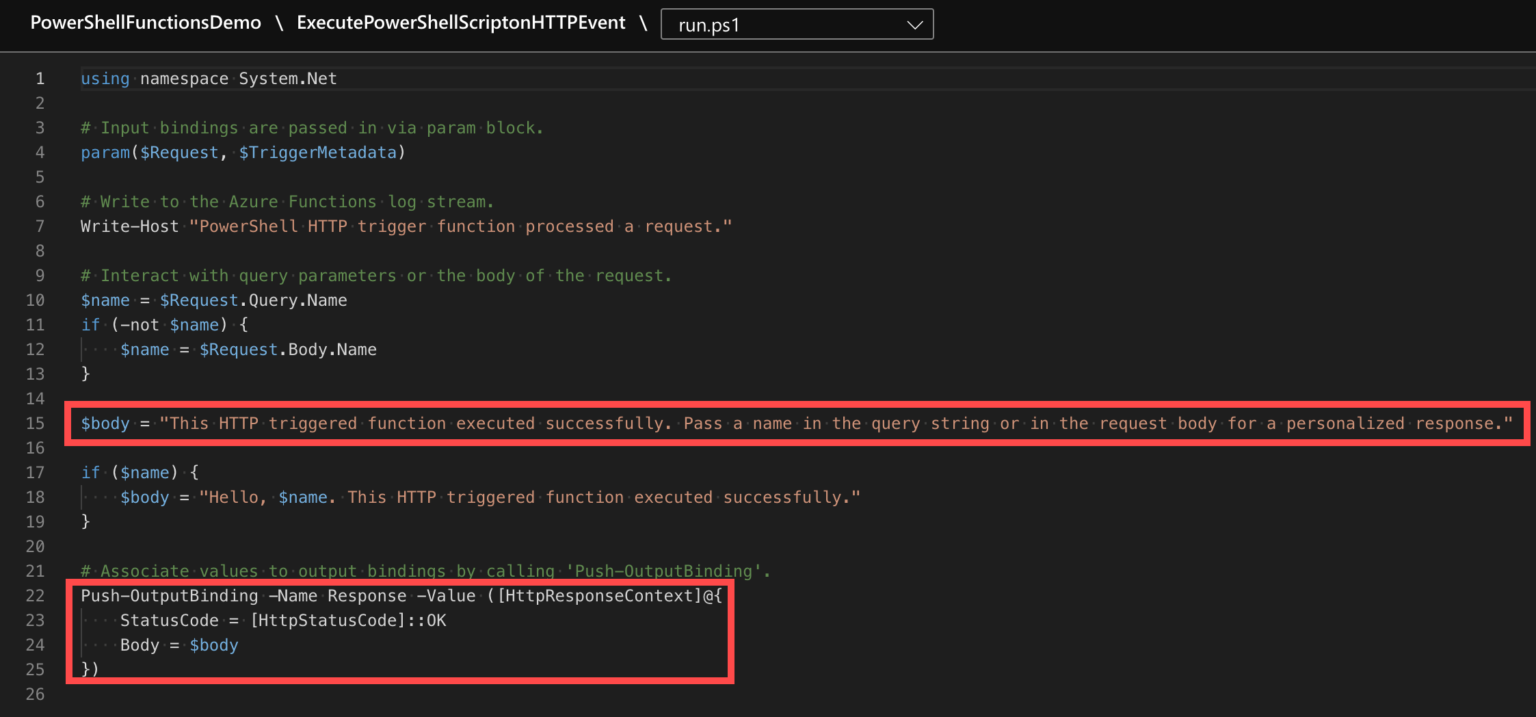
Task: Click the if ($name) statement on line 17
Action: [x=140, y=472]
